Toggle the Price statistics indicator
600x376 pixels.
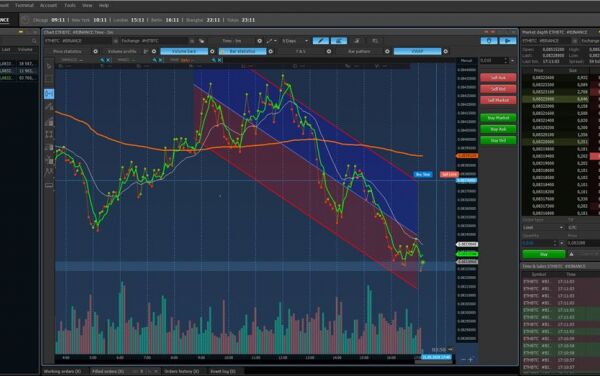67,51
